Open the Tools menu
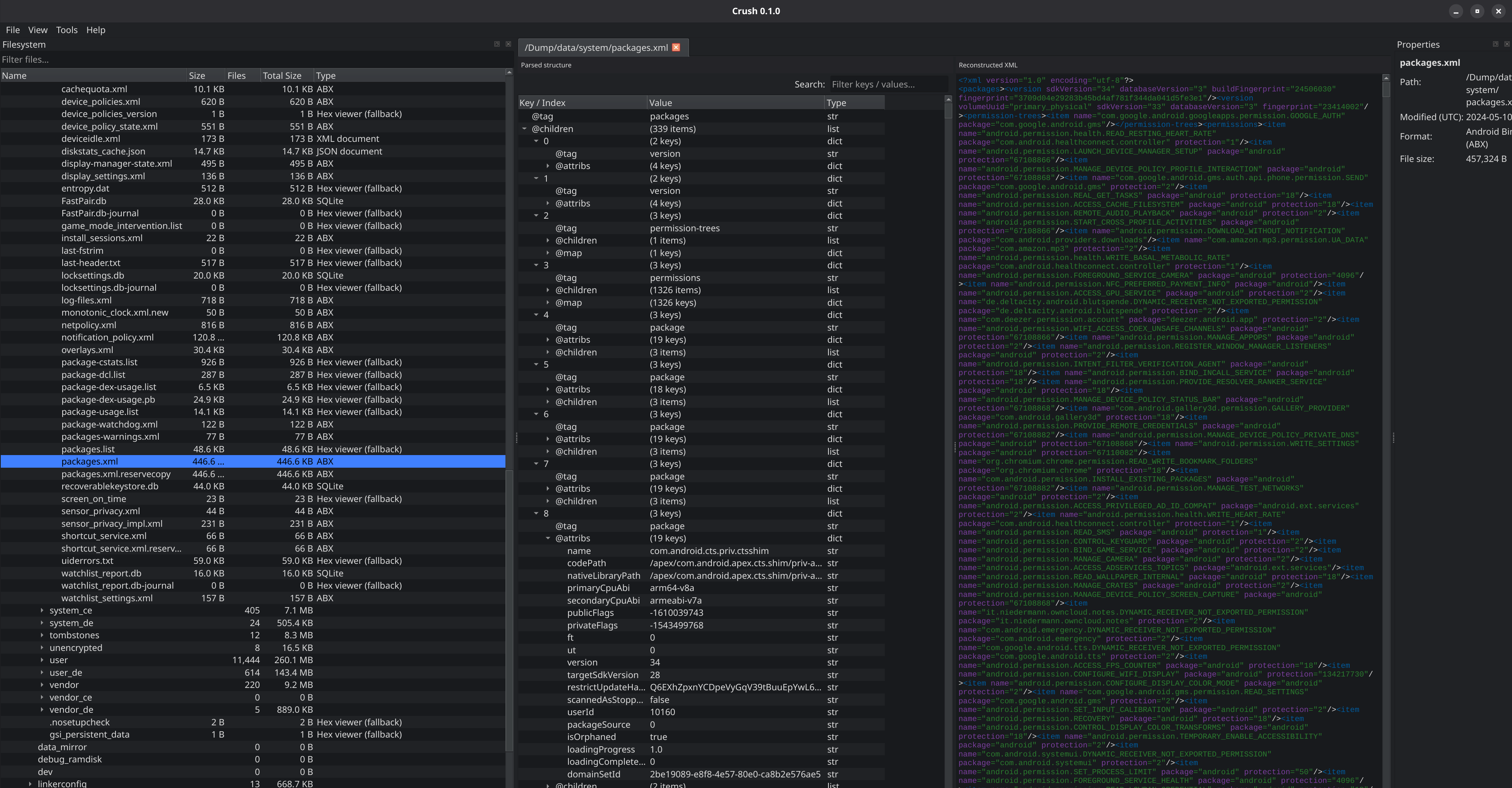1512x788 pixels. [x=67, y=30]
